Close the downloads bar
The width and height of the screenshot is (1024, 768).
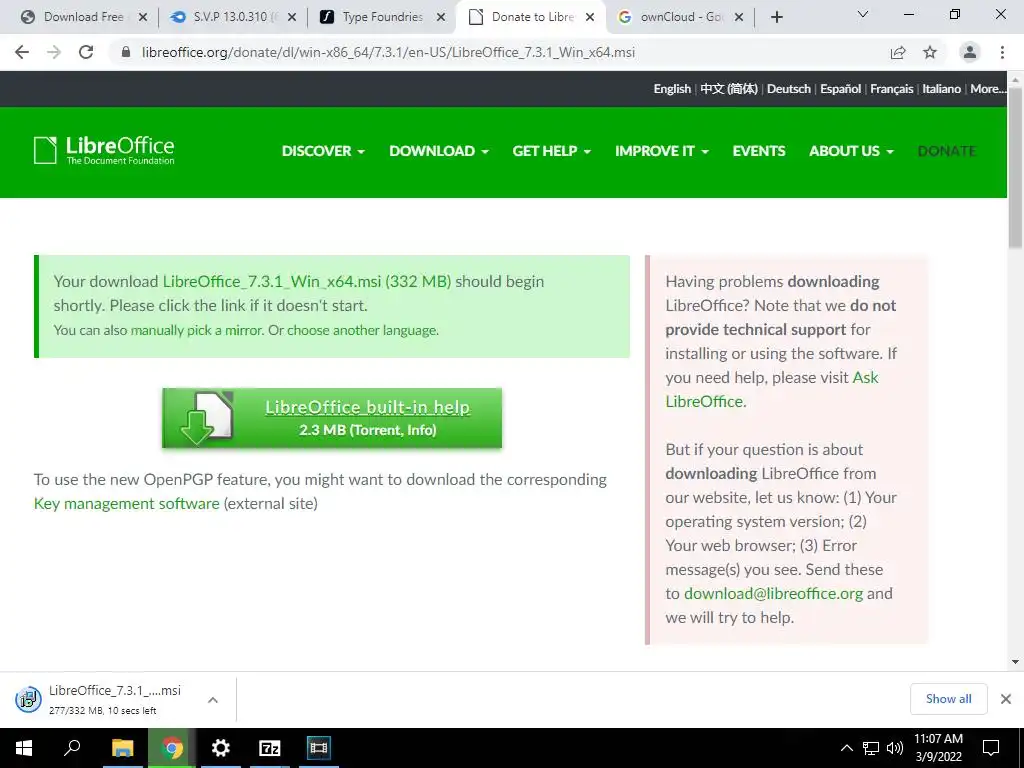pyautogui.click(x=1006, y=699)
